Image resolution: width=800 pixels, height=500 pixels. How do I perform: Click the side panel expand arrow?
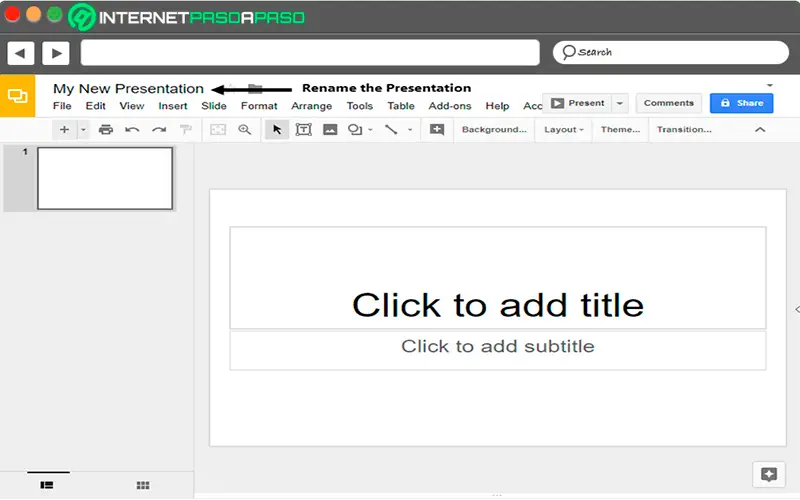click(797, 309)
